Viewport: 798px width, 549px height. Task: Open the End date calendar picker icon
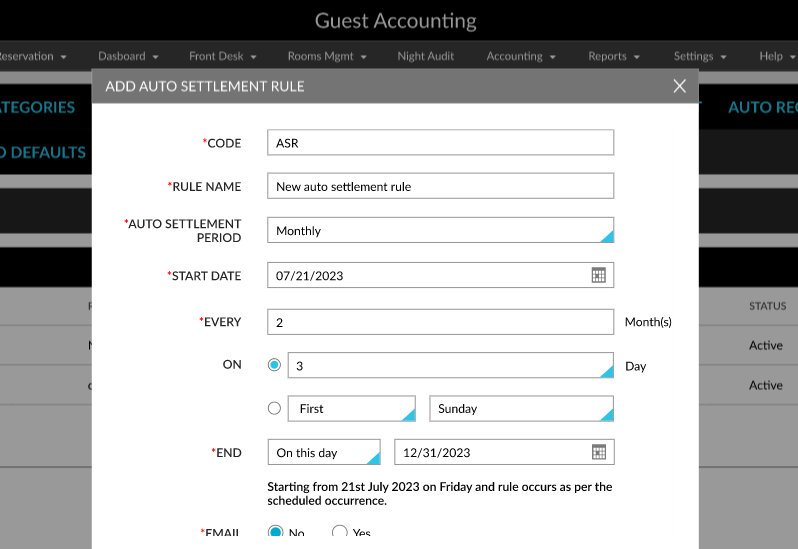pos(598,452)
